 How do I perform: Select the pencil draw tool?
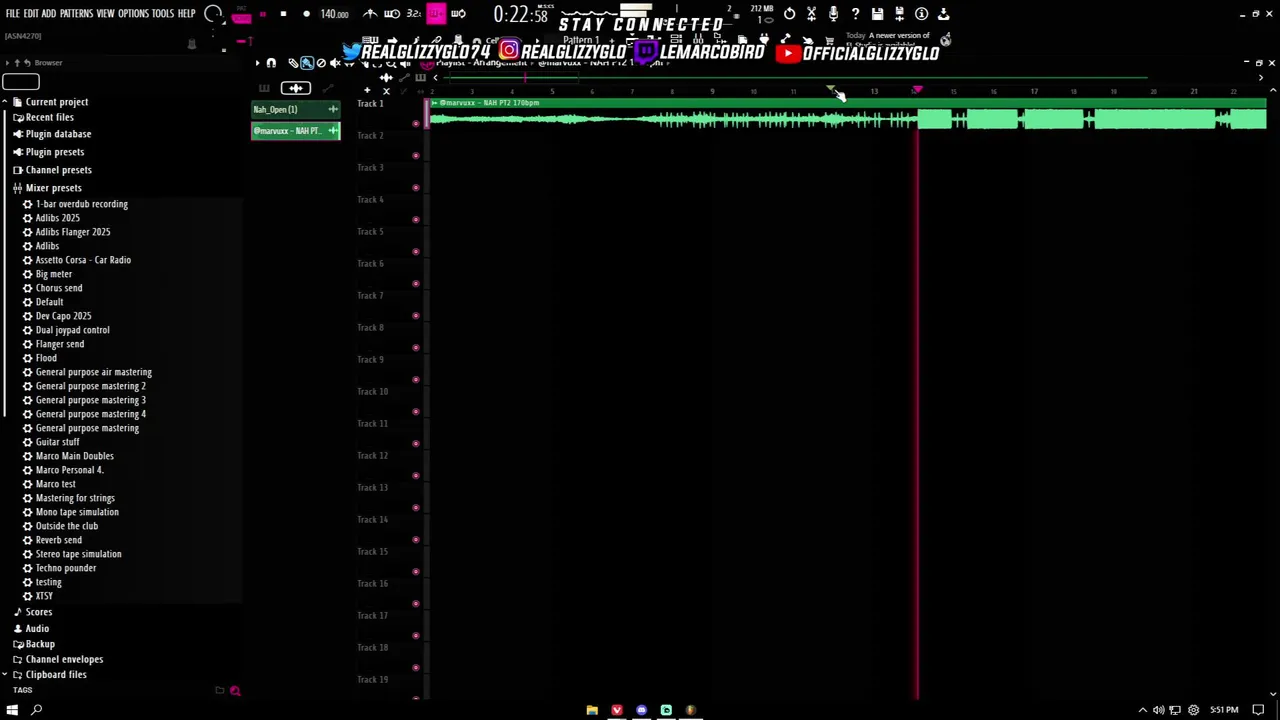[x=293, y=63]
